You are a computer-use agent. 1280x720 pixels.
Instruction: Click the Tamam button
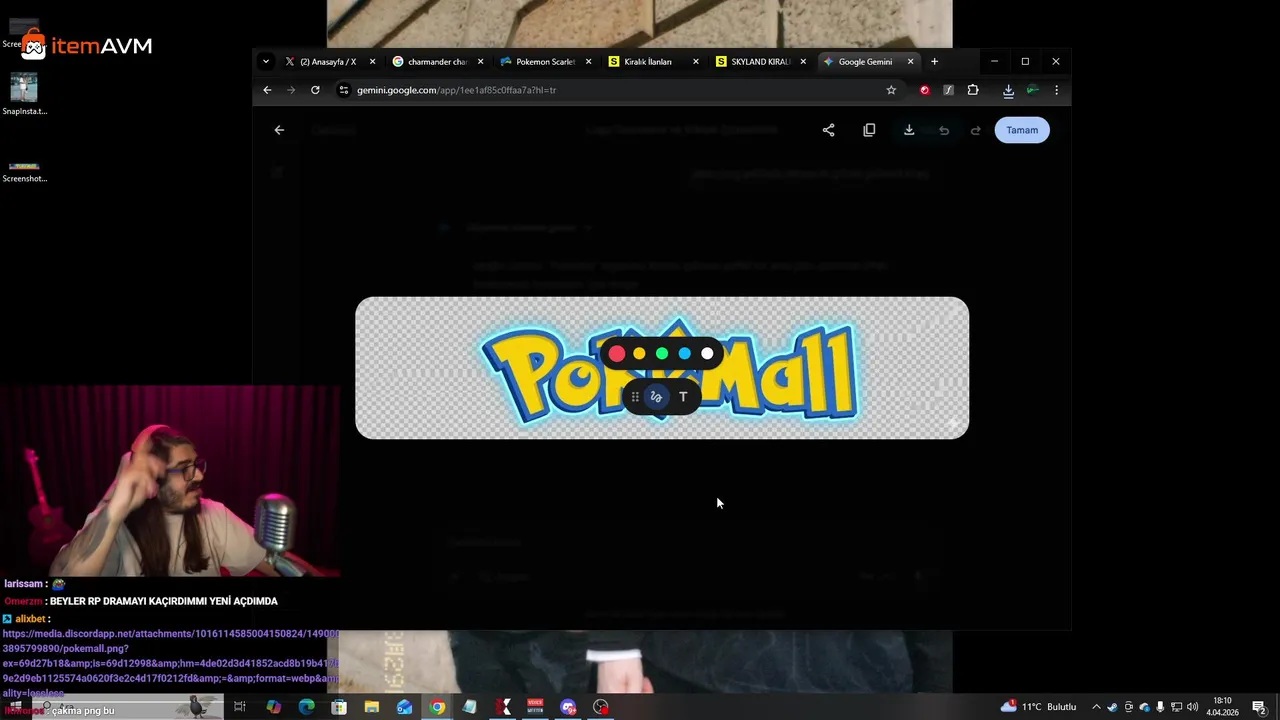click(x=1022, y=130)
